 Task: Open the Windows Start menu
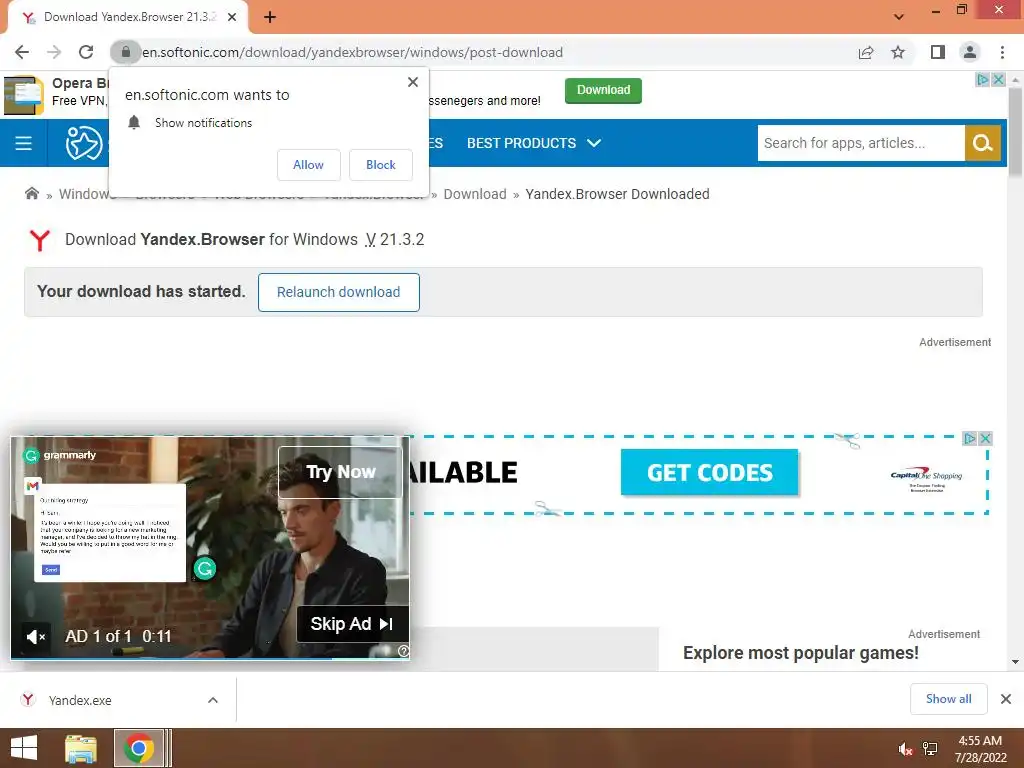[24, 748]
